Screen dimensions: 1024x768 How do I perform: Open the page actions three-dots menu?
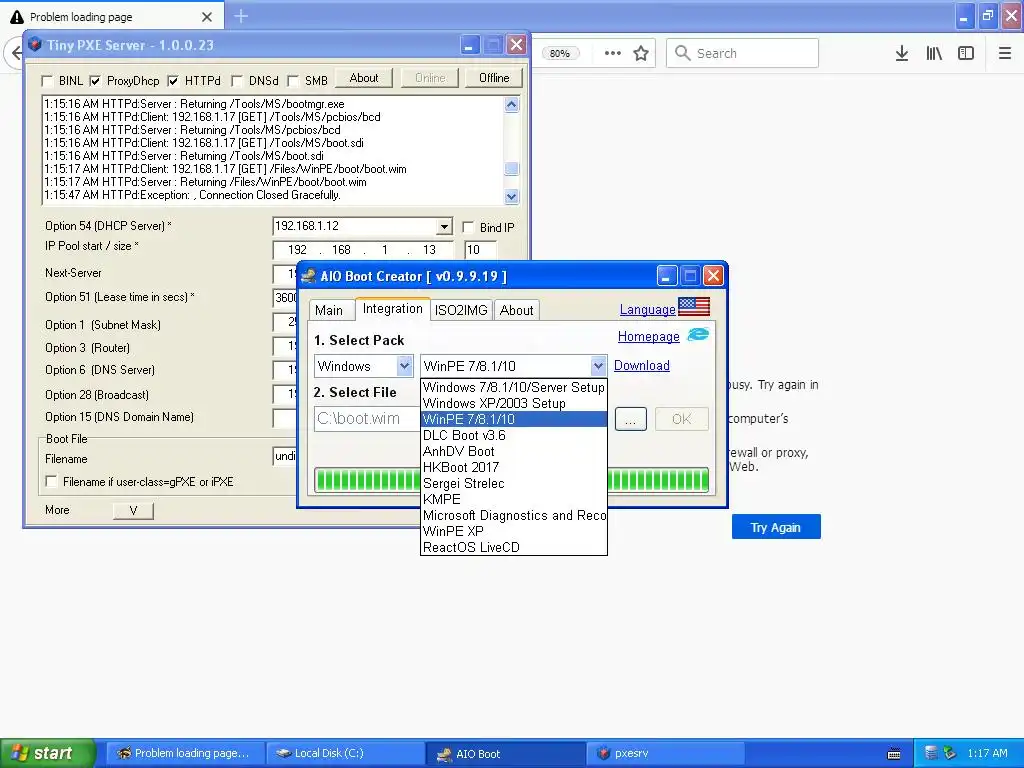pyautogui.click(x=613, y=54)
